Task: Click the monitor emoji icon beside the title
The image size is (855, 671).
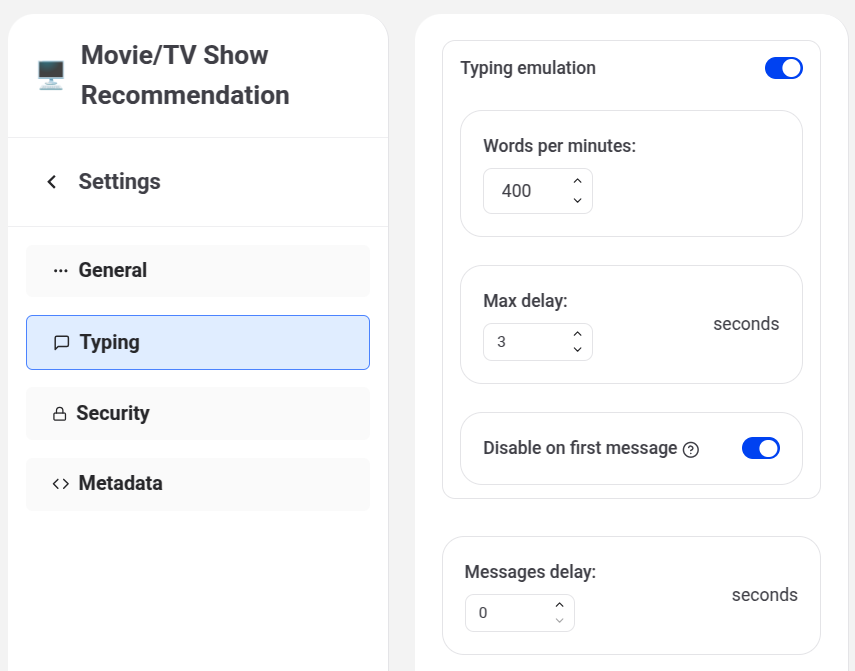Action: (50, 75)
